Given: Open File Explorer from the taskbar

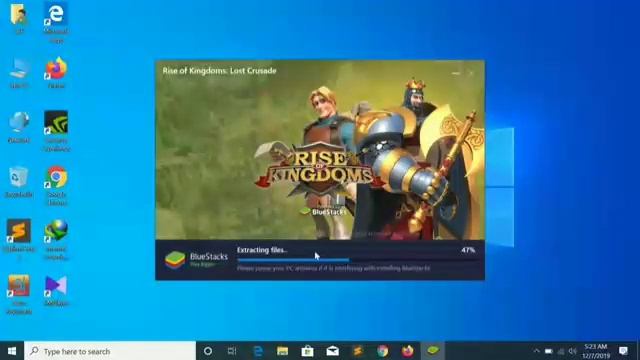Looking at the screenshot, I should 282,351.
